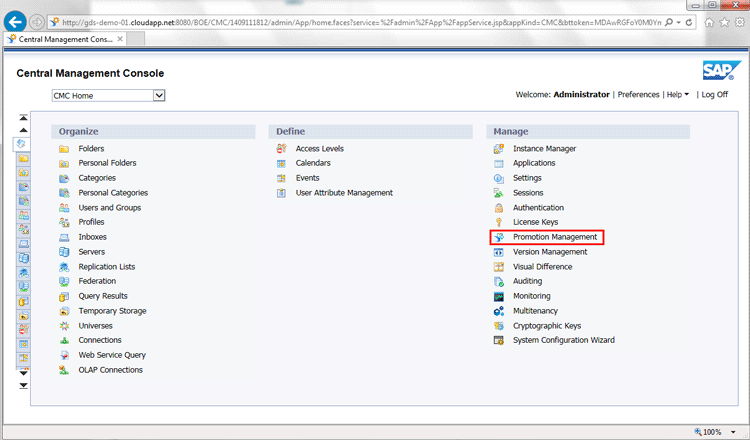750x440 pixels.
Task: Click the Cryptographic Keys icon
Action: 498,326
